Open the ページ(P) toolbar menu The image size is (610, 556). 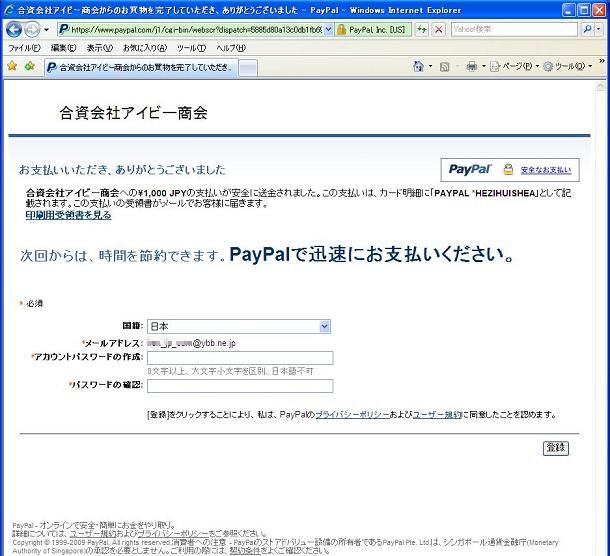514,67
